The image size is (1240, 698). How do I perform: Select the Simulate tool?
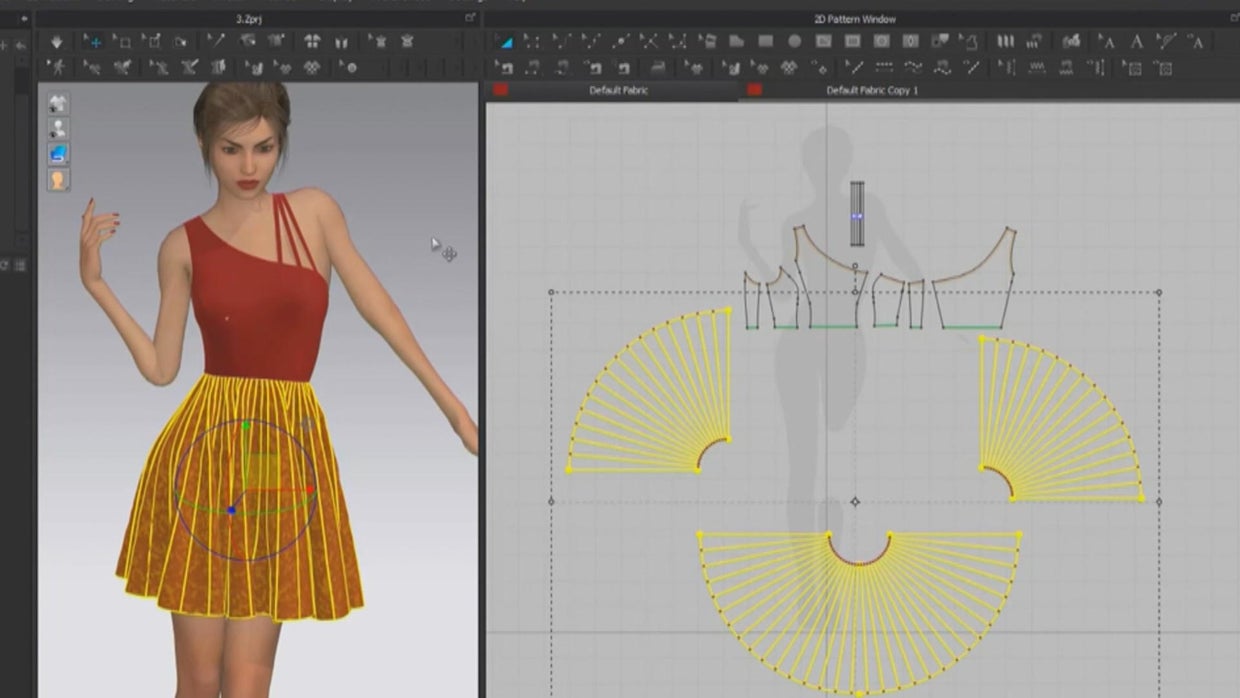(58, 43)
